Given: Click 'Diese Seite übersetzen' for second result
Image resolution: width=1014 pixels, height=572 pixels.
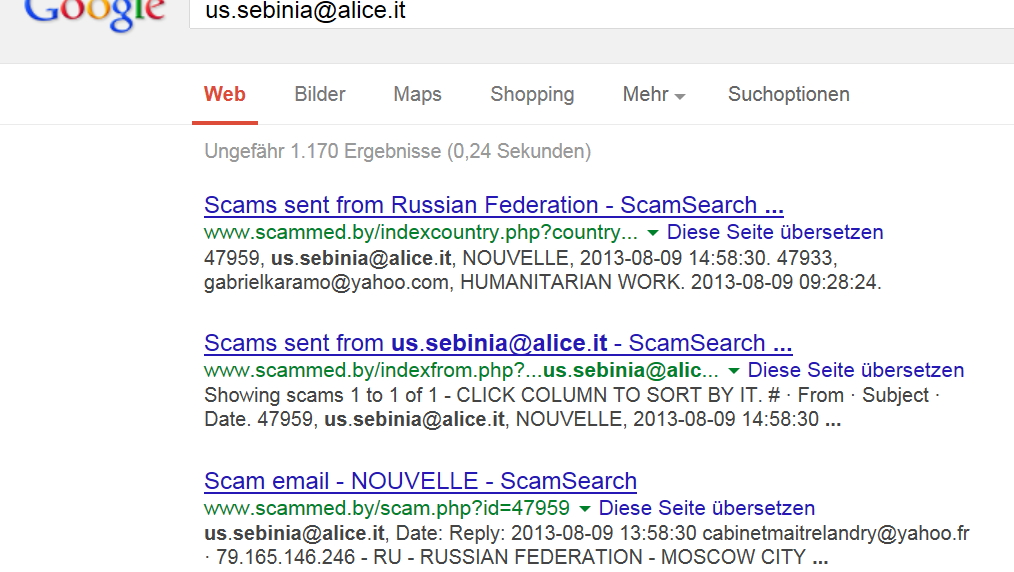Looking at the screenshot, I should [x=856, y=370].
